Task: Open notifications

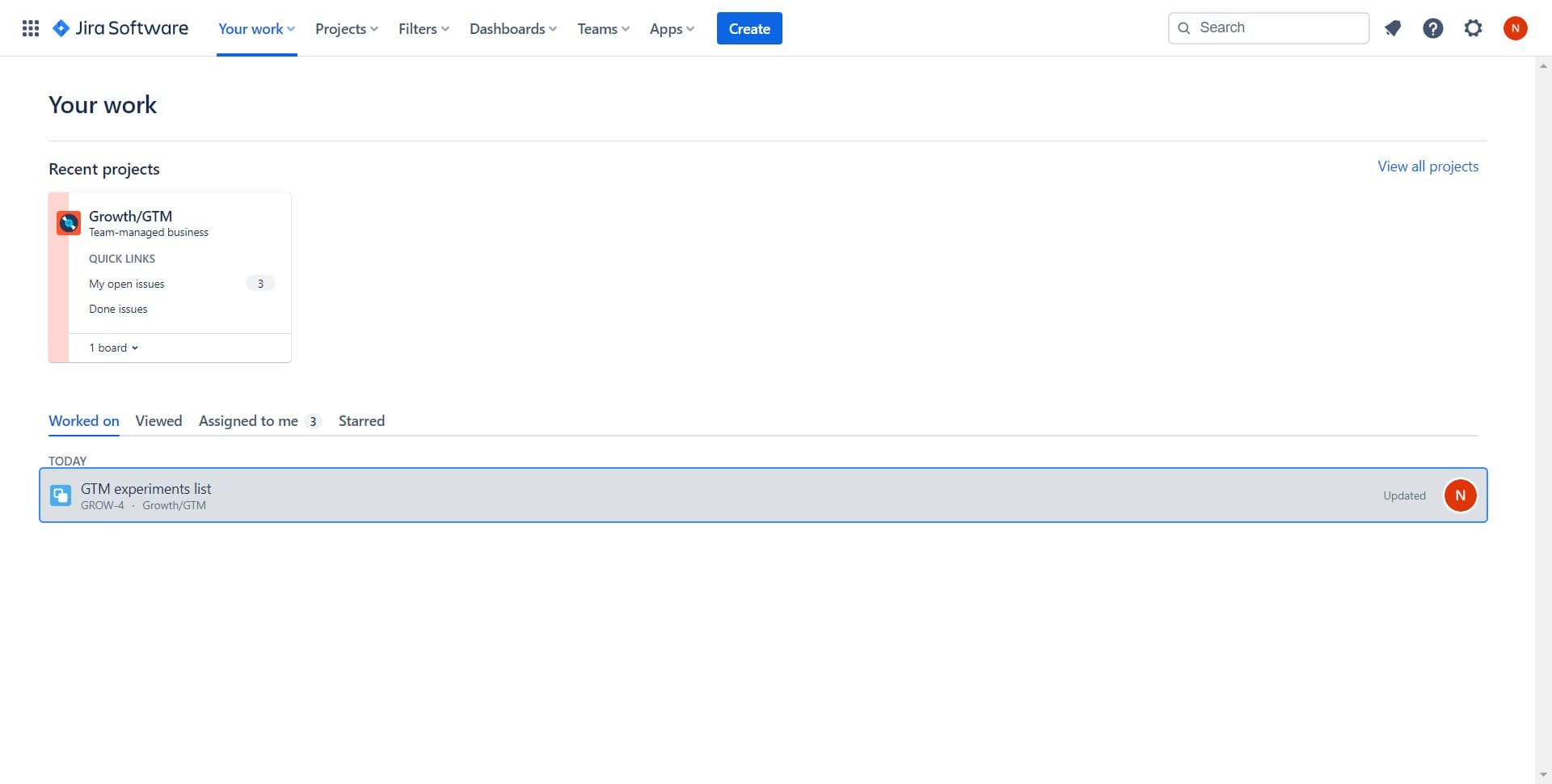Action: tap(1393, 27)
